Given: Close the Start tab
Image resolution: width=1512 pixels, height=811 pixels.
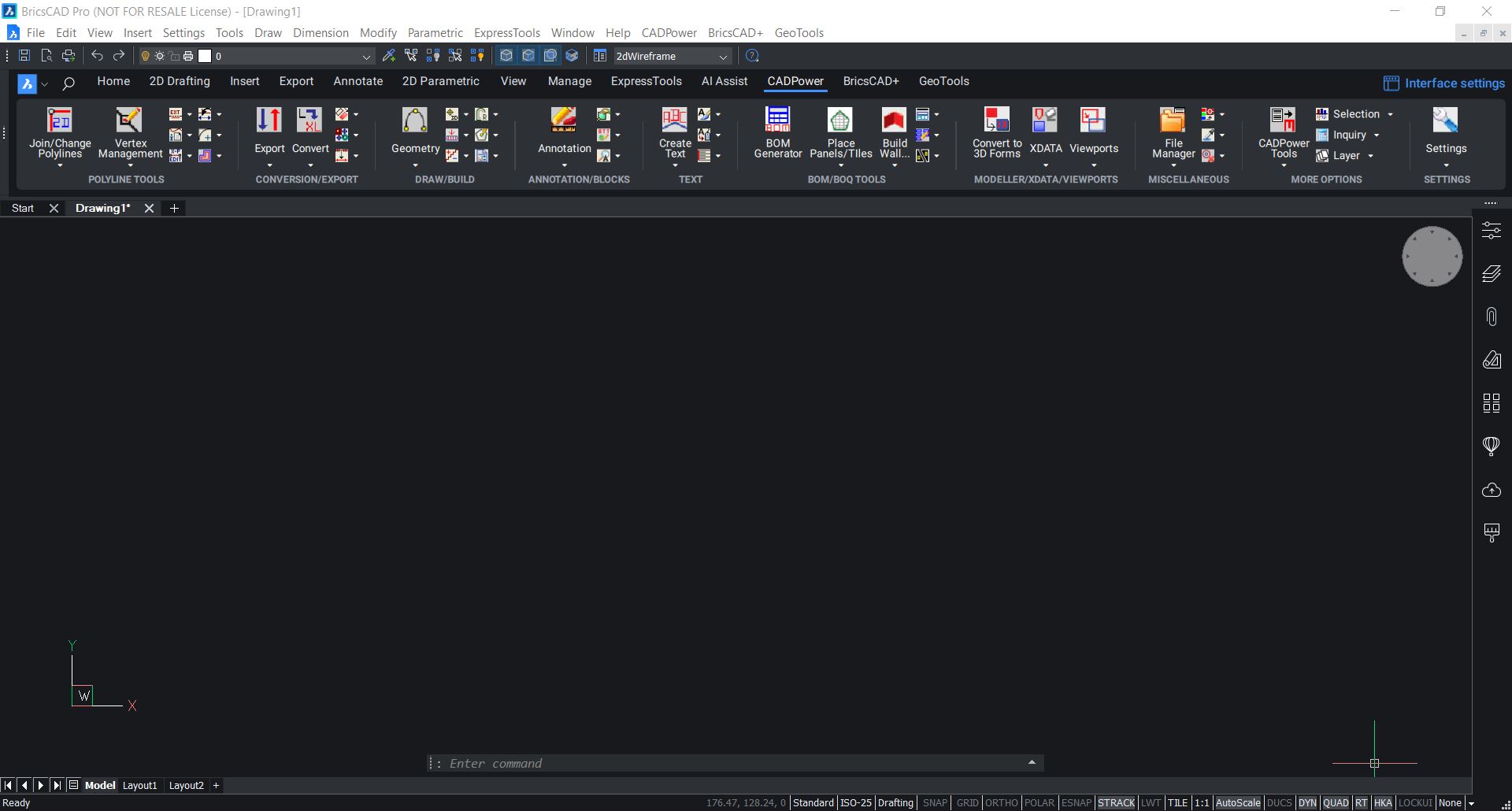Looking at the screenshot, I should pos(54,208).
